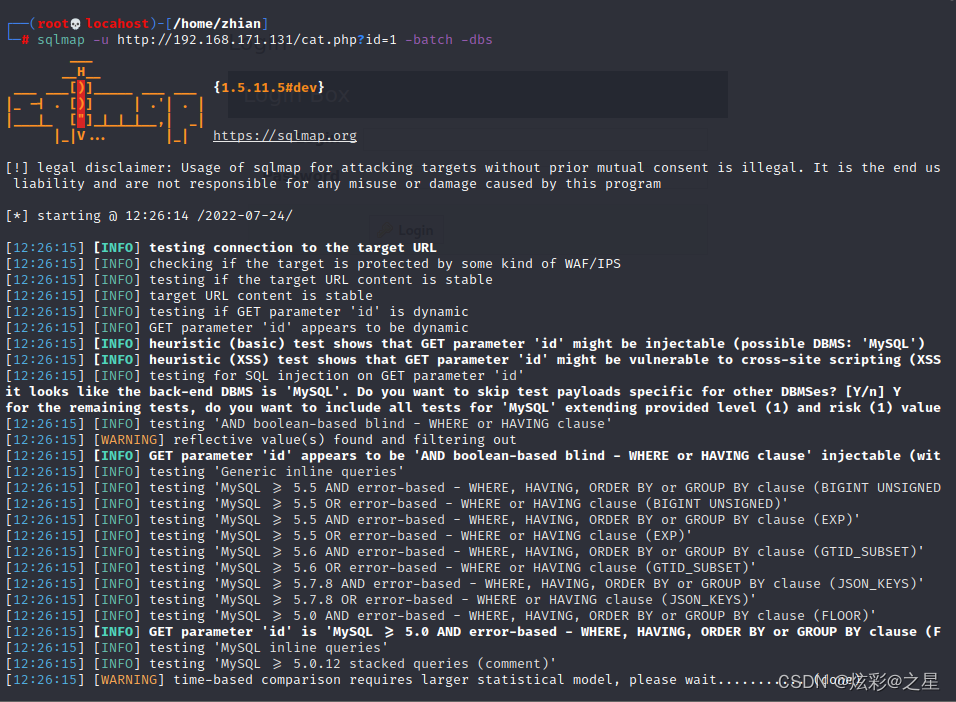This screenshot has width=956, height=702.
Task: Click the 'starting @ 12:26:14 /2022-07-24/' line
Action: point(149,216)
